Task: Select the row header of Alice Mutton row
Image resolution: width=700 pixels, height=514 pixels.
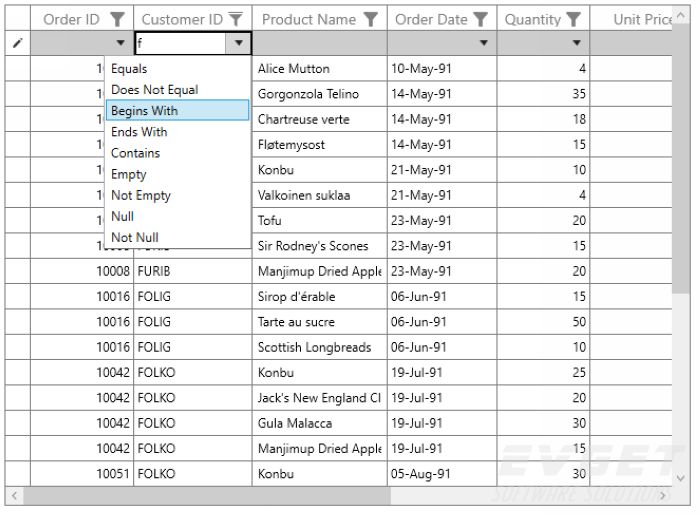Action: (17, 69)
